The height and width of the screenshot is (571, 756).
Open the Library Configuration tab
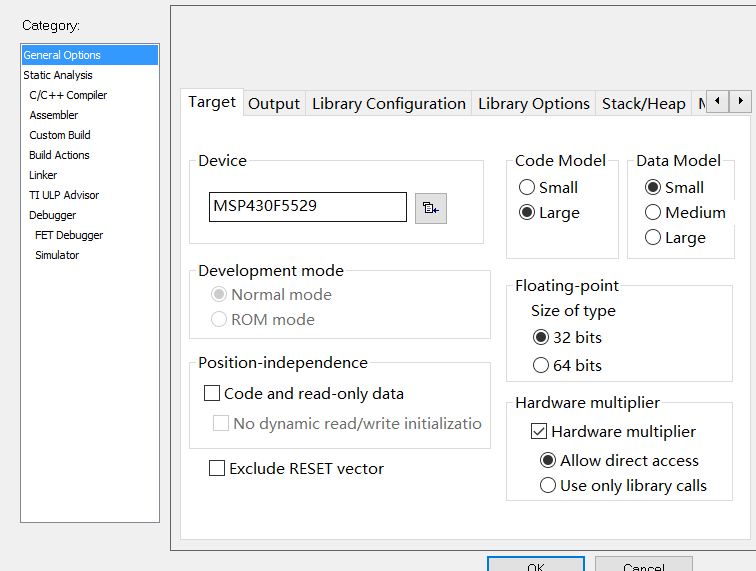click(x=389, y=104)
